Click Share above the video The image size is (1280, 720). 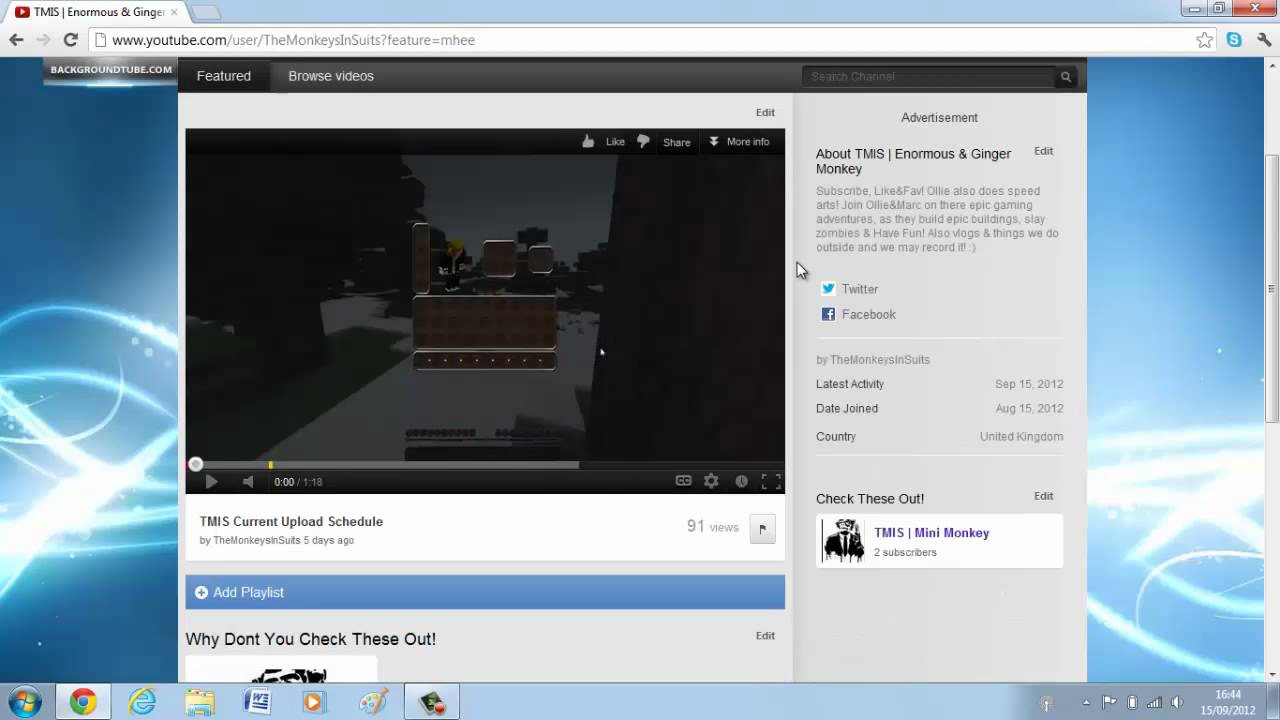click(677, 142)
